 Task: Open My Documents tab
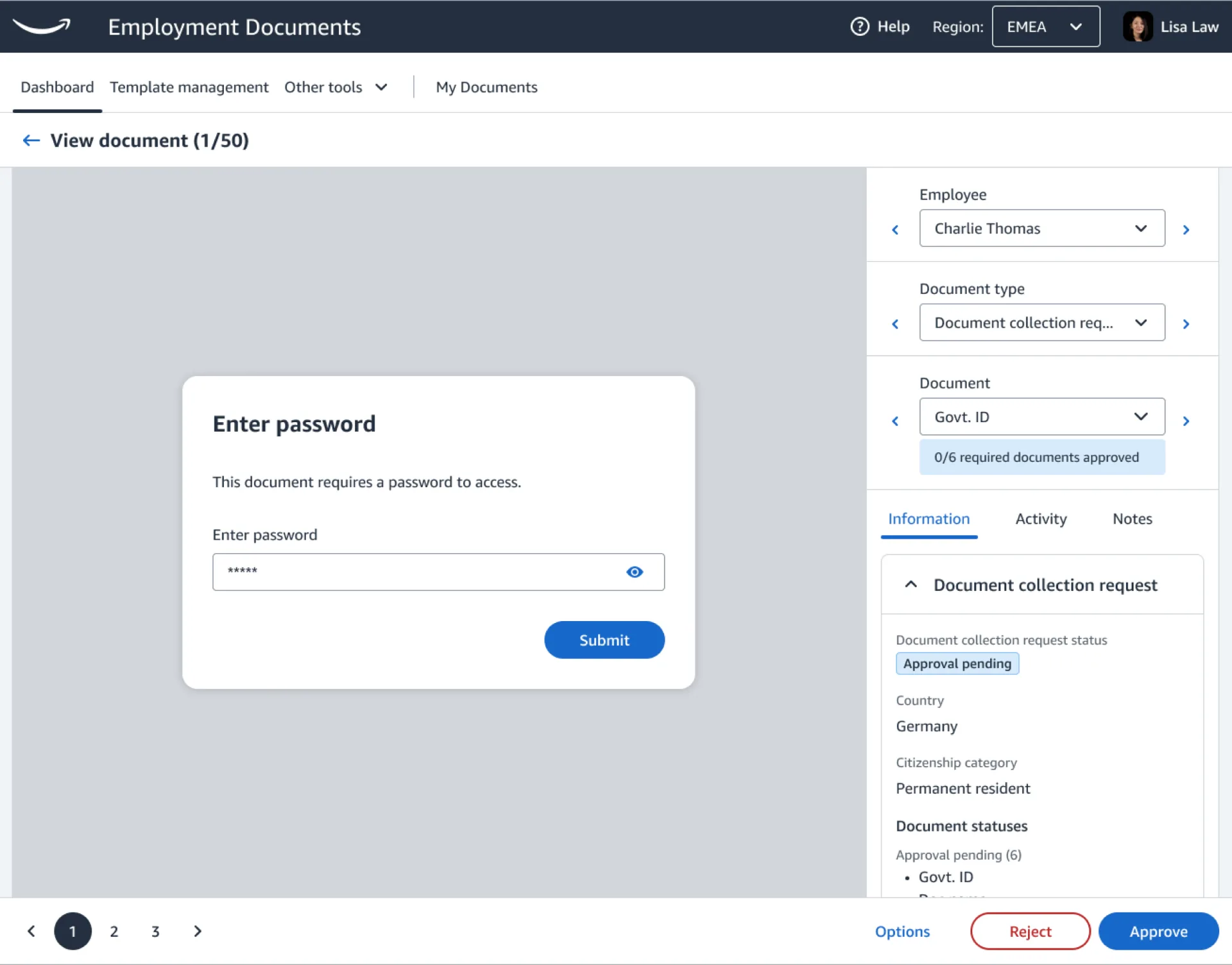point(486,87)
